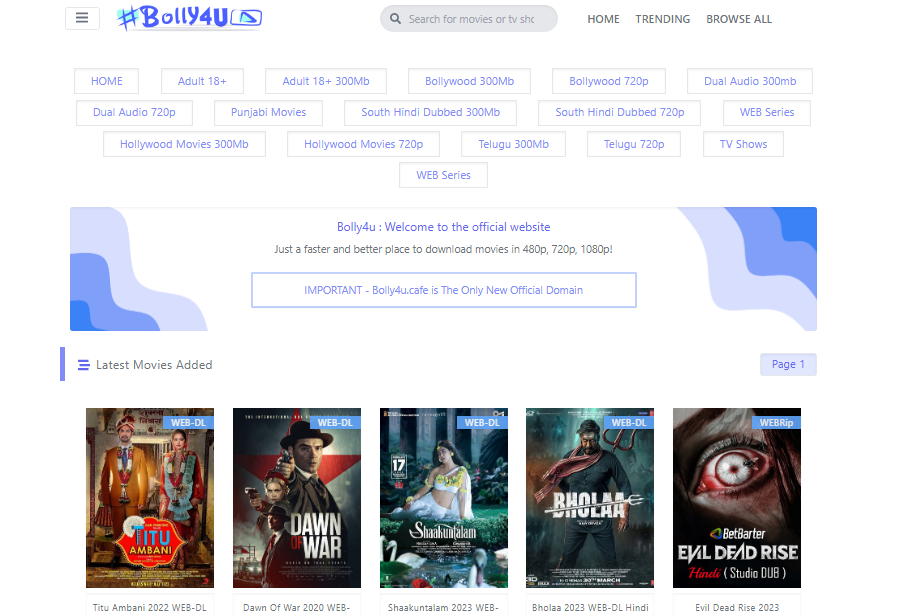Image resolution: width=901 pixels, height=616 pixels.
Task: Click WEBRip badge on Evil Dead Rise poster
Action: point(776,422)
